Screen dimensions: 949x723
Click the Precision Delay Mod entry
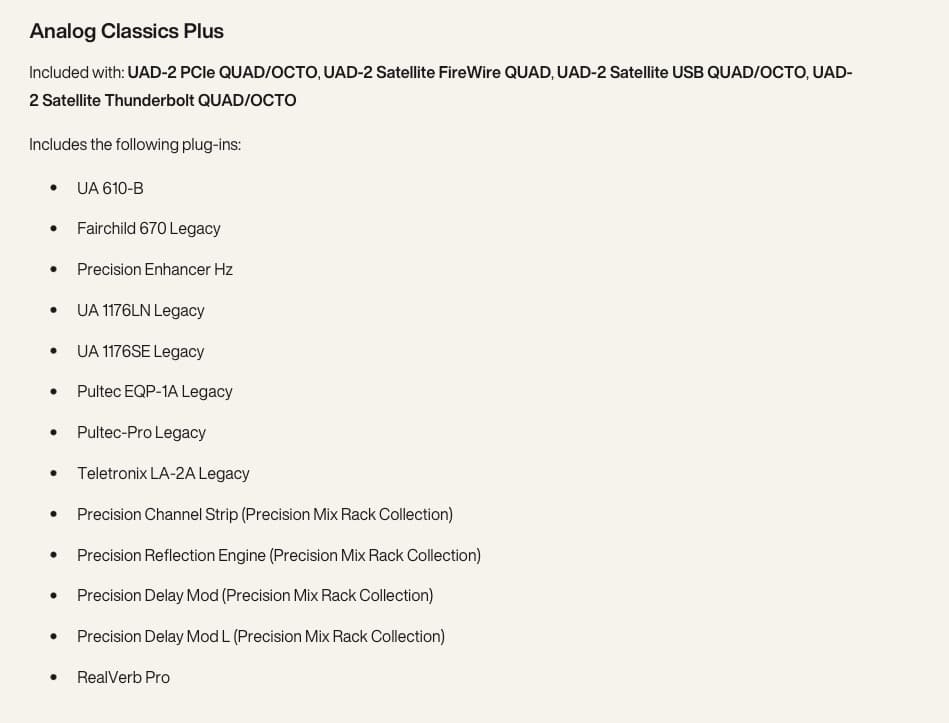(x=254, y=596)
